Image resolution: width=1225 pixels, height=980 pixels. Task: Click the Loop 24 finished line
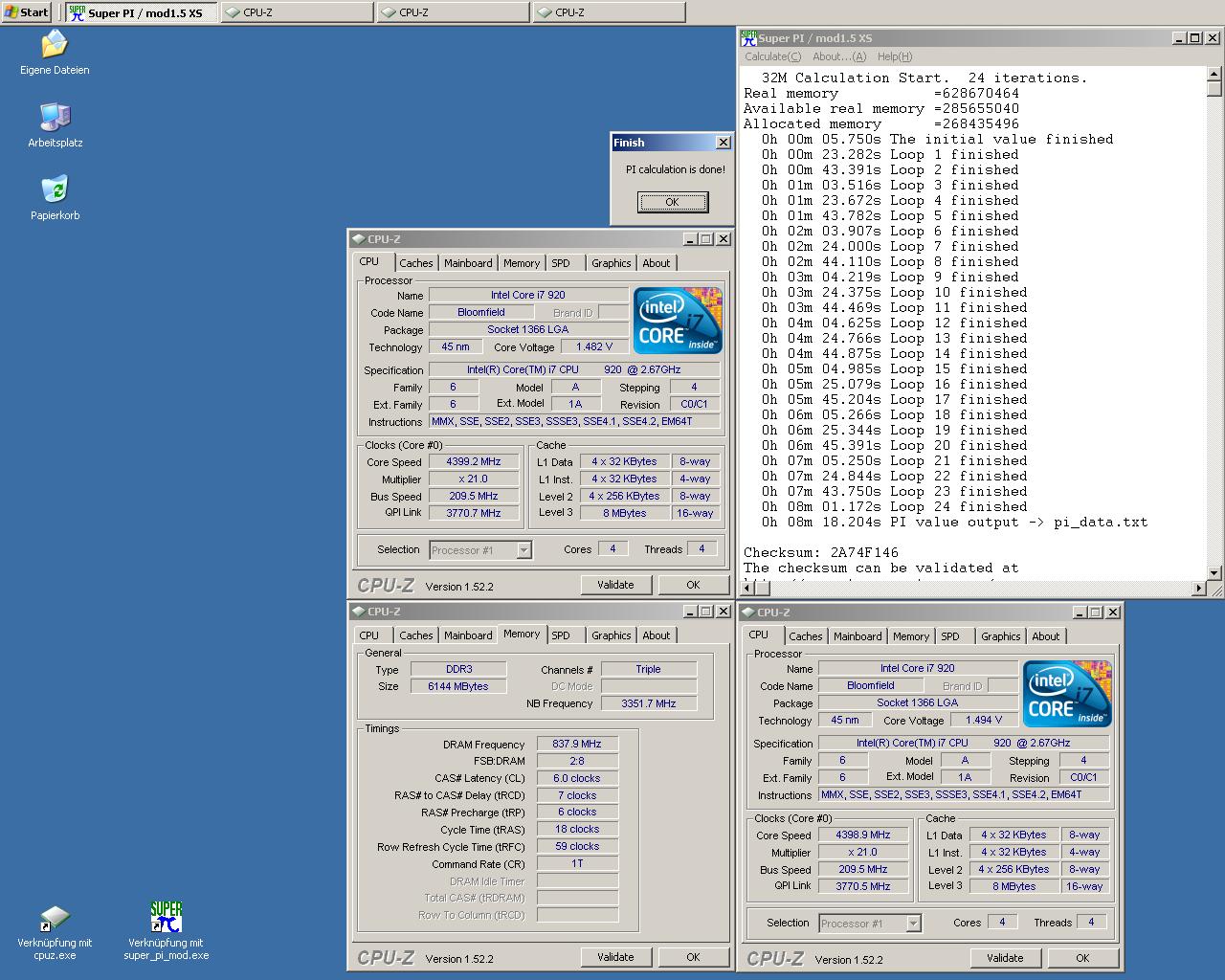coord(895,506)
